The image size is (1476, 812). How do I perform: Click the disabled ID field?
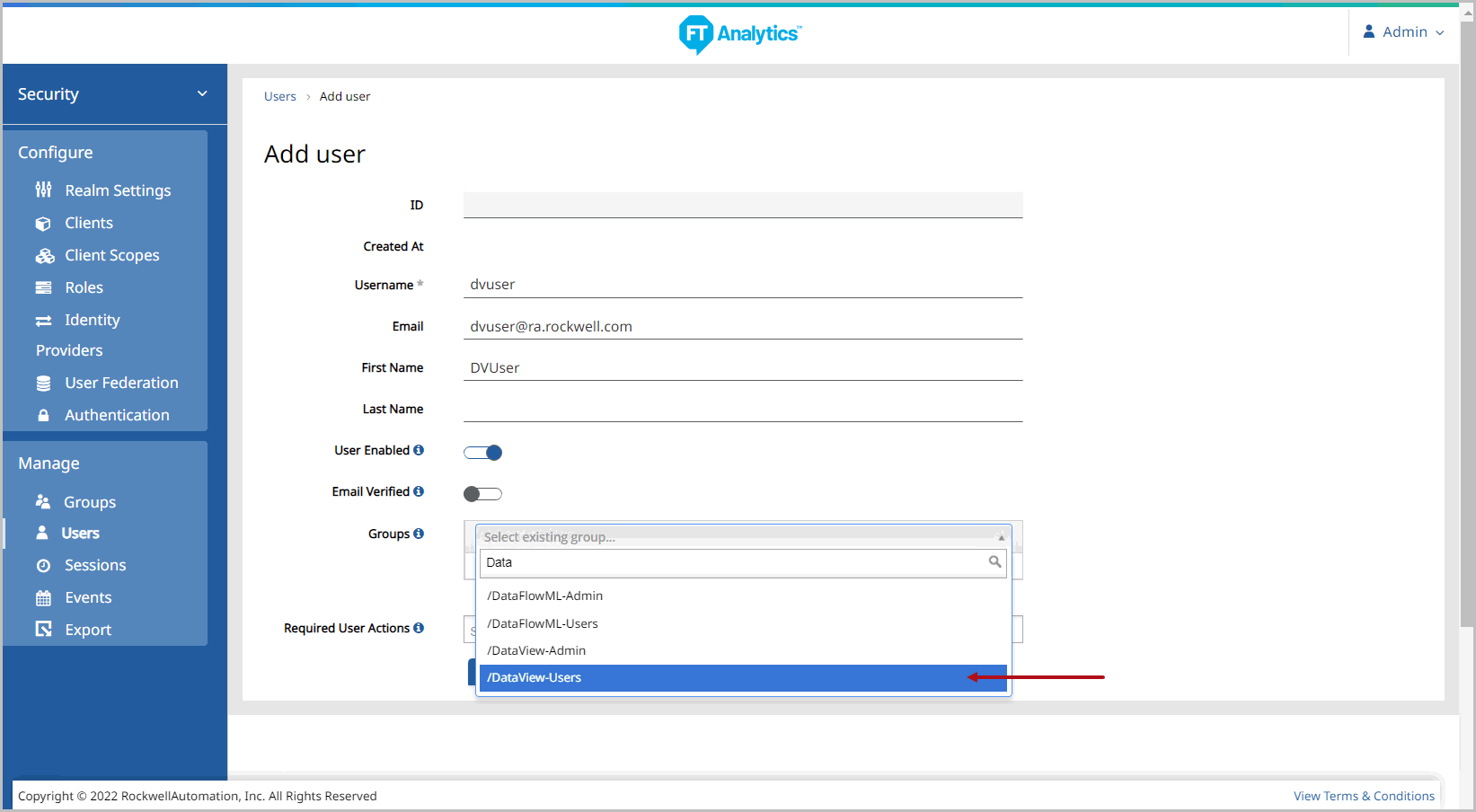[743, 205]
